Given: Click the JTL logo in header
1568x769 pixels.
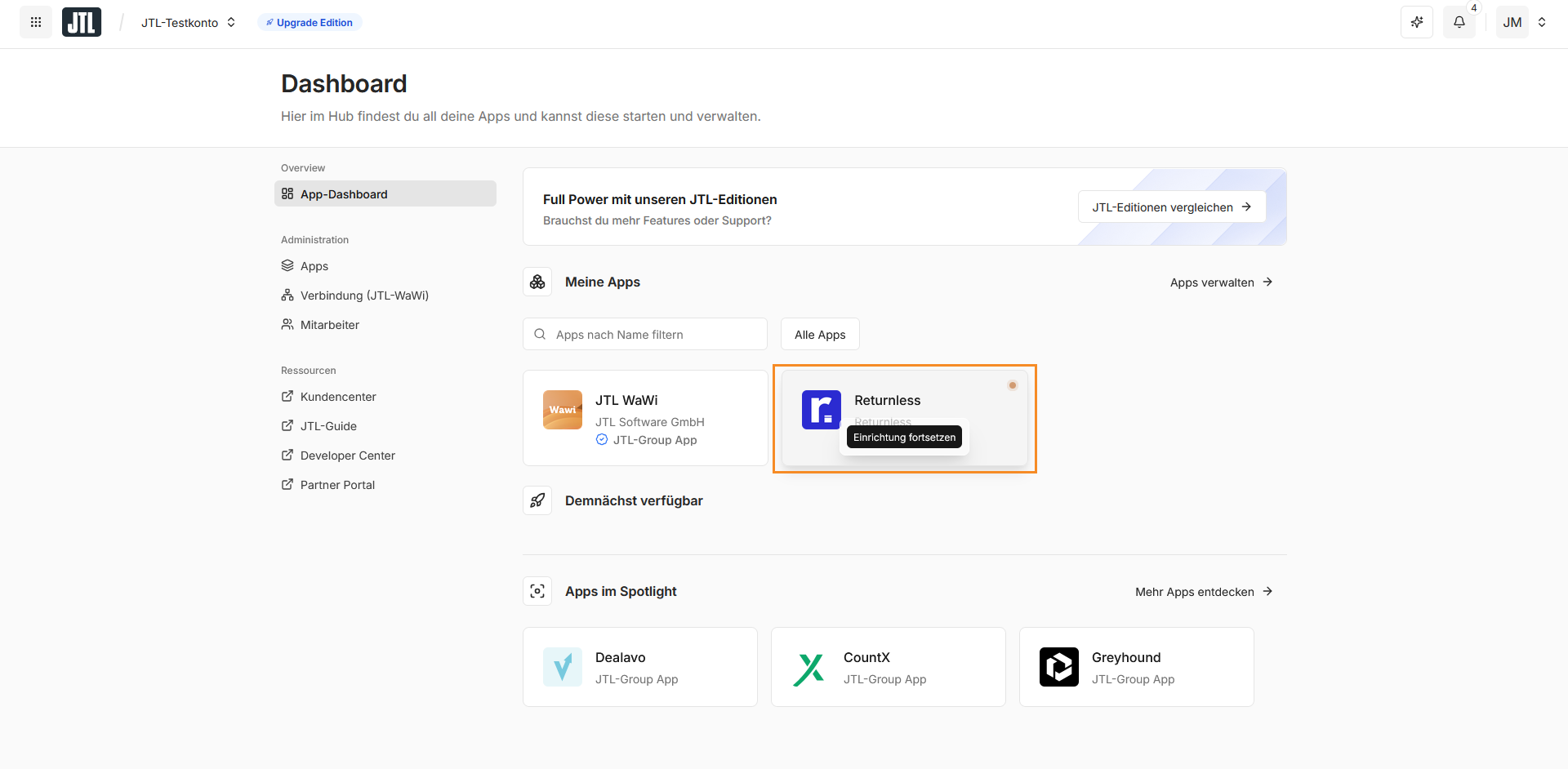Looking at the screenshot, I should pos(82,22).
